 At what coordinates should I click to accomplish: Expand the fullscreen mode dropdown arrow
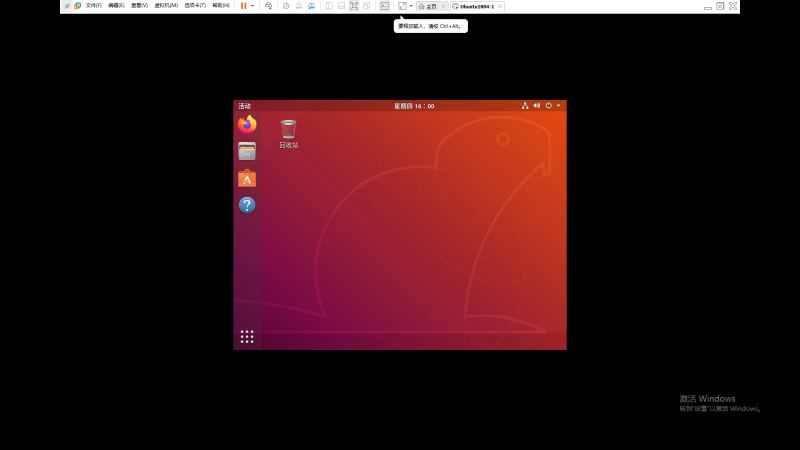coord(411,6)
